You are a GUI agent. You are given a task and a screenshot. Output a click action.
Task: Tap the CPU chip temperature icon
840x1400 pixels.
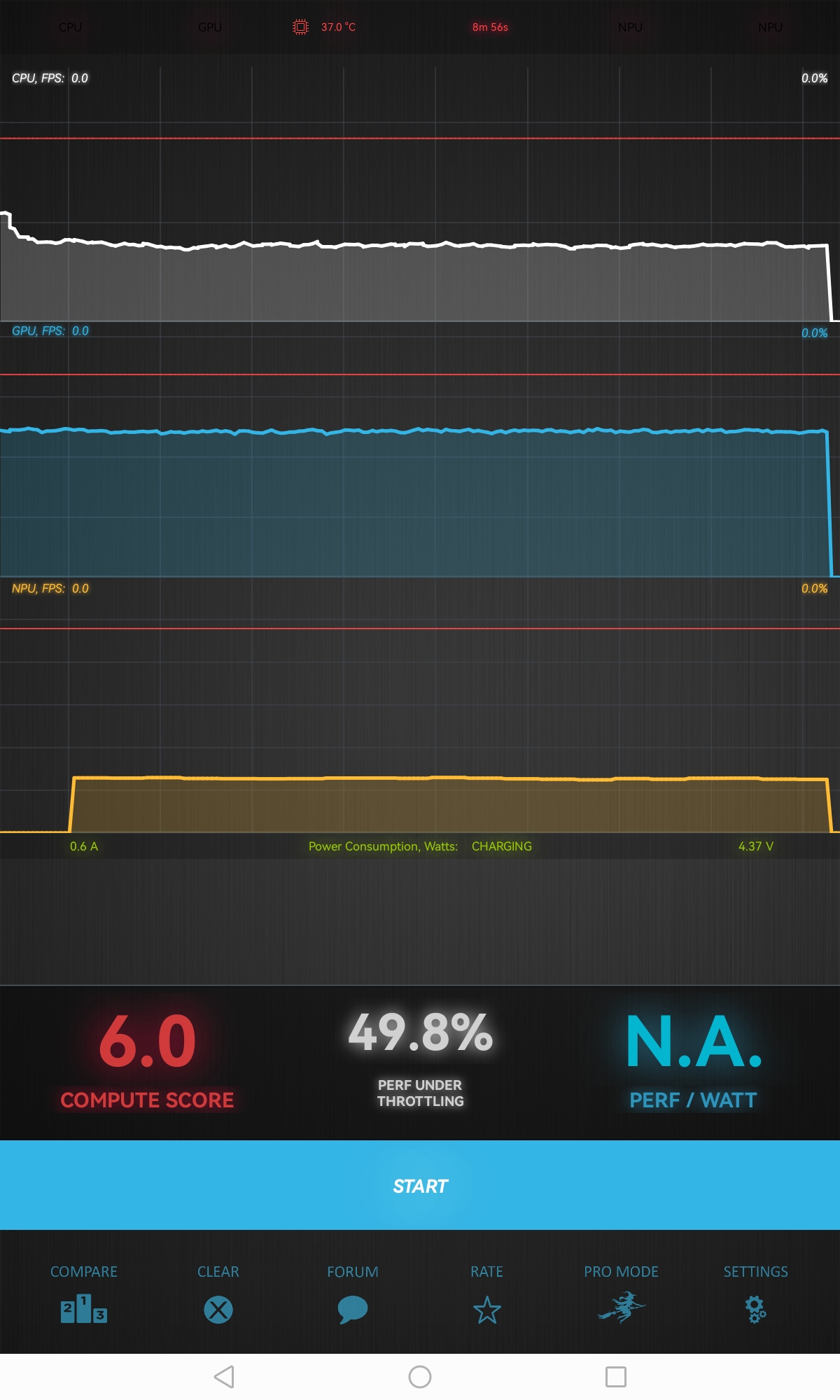coord(300,27)
